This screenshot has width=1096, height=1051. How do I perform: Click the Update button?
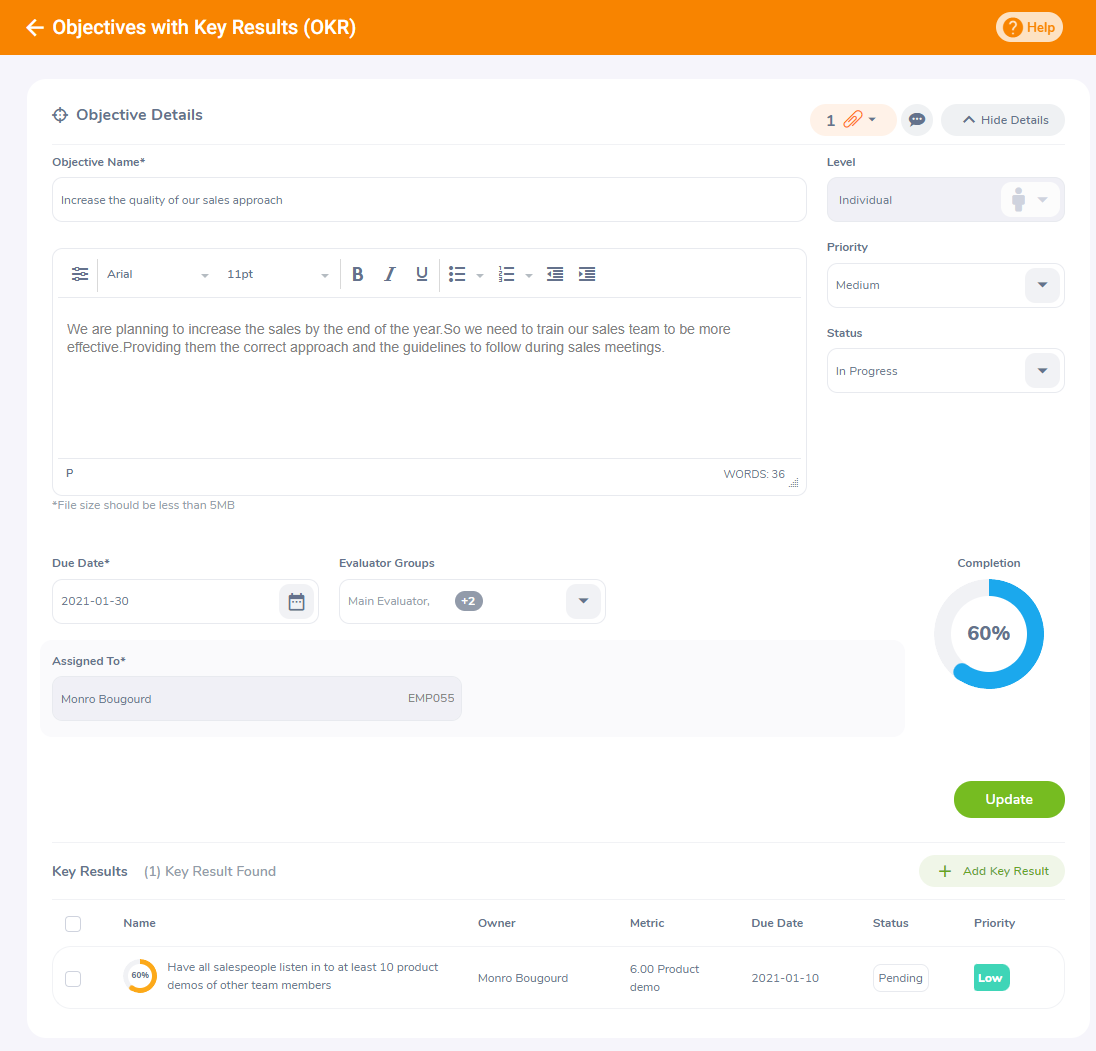click(x=1008, y=799)
